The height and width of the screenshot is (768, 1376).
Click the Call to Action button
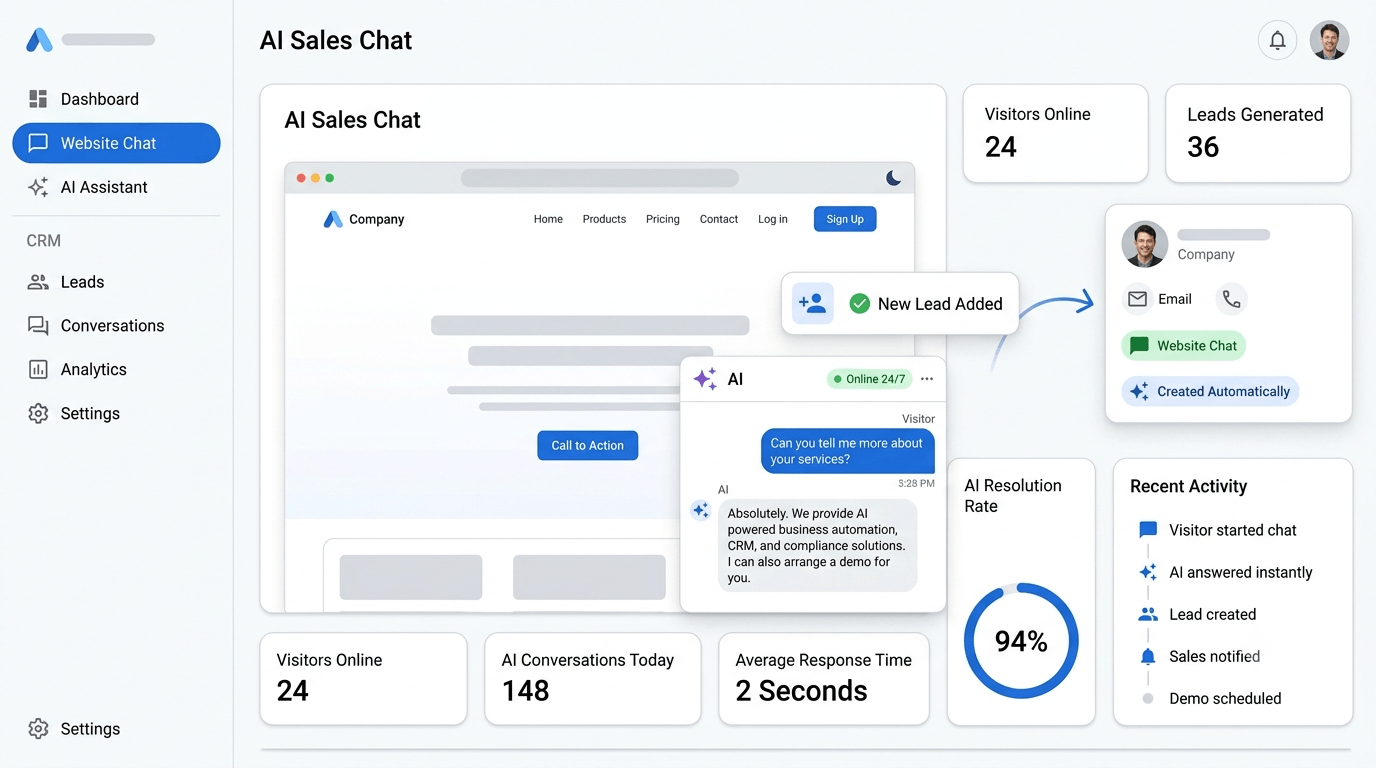point(588,445)
